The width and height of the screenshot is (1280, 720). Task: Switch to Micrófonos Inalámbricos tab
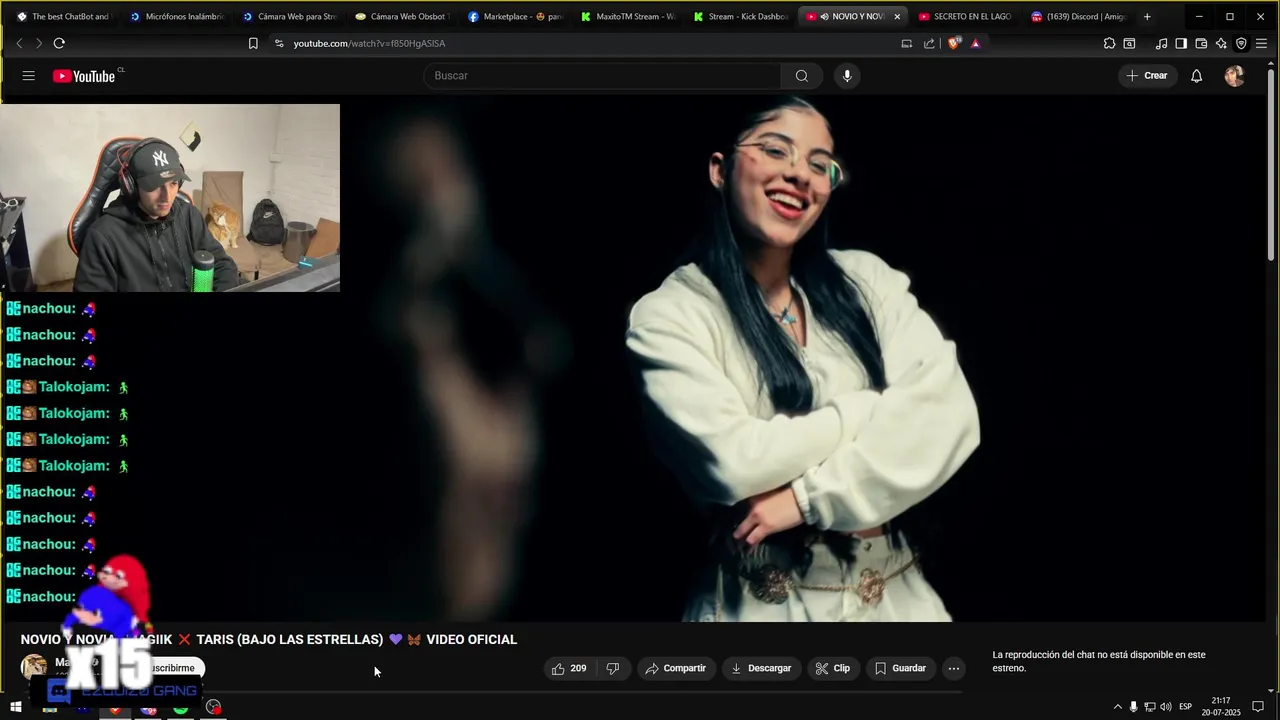click(x=176, y=16)
